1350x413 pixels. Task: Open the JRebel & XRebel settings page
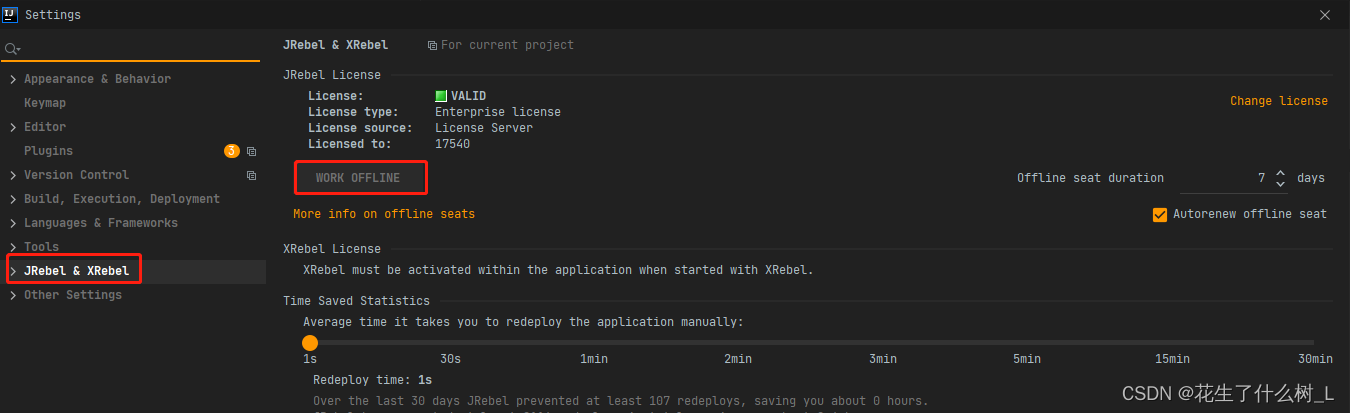click(x=76, y=271)
